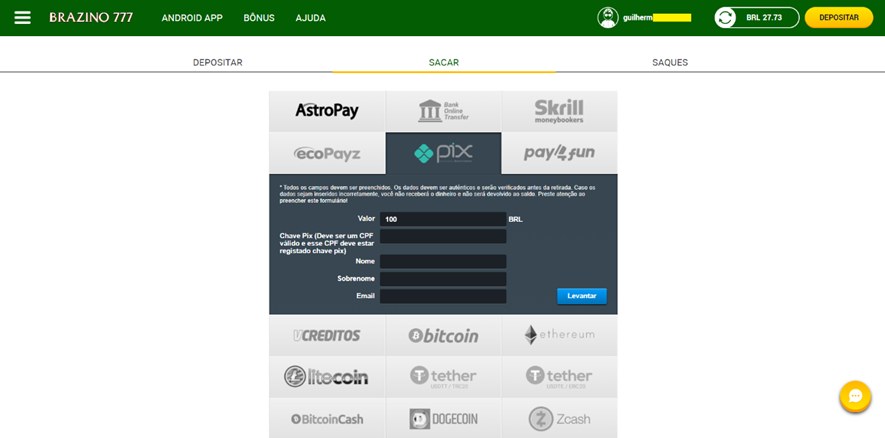
Task: Select Zcash withdrawal method
Action: (559, 418)
